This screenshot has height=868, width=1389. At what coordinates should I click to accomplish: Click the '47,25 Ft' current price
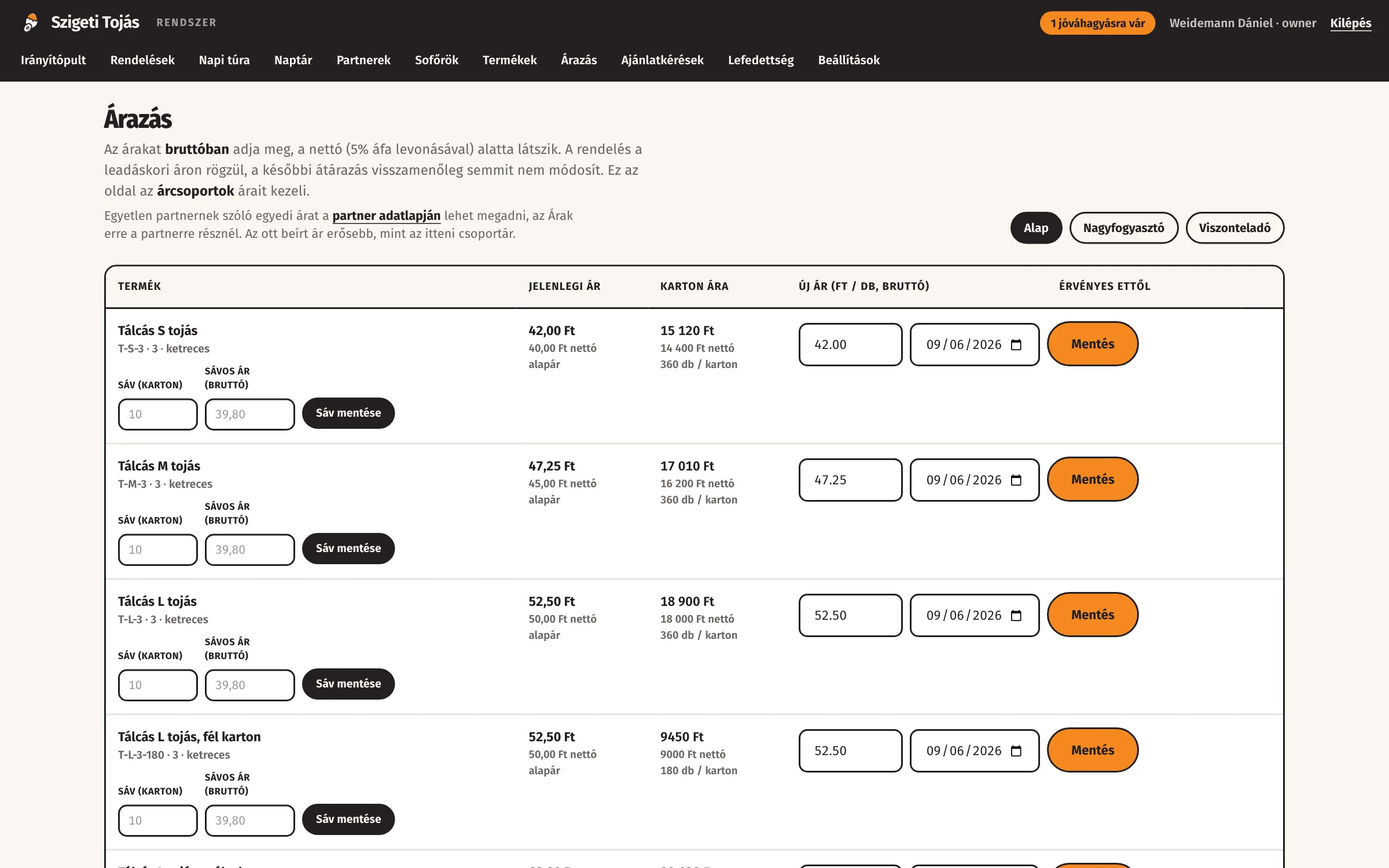tap(552, 466)
